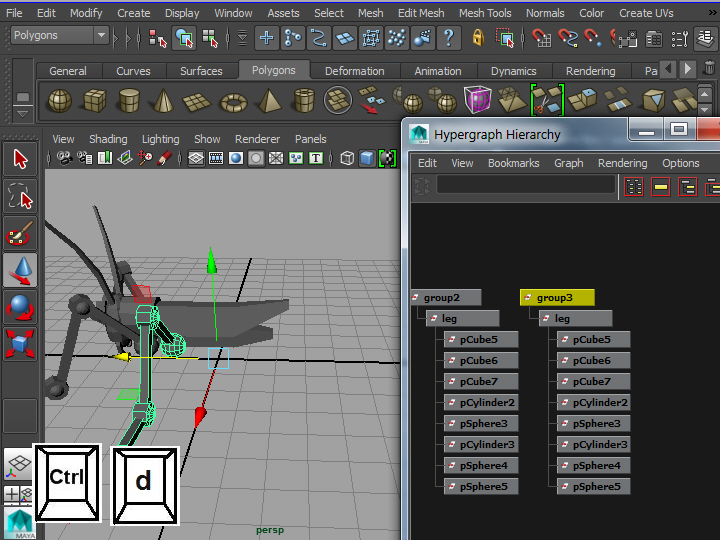The width and height of the screenshot is (720, 540).
Task: Create a polygon sphere from shelf
Action: (x=60, y=101)
